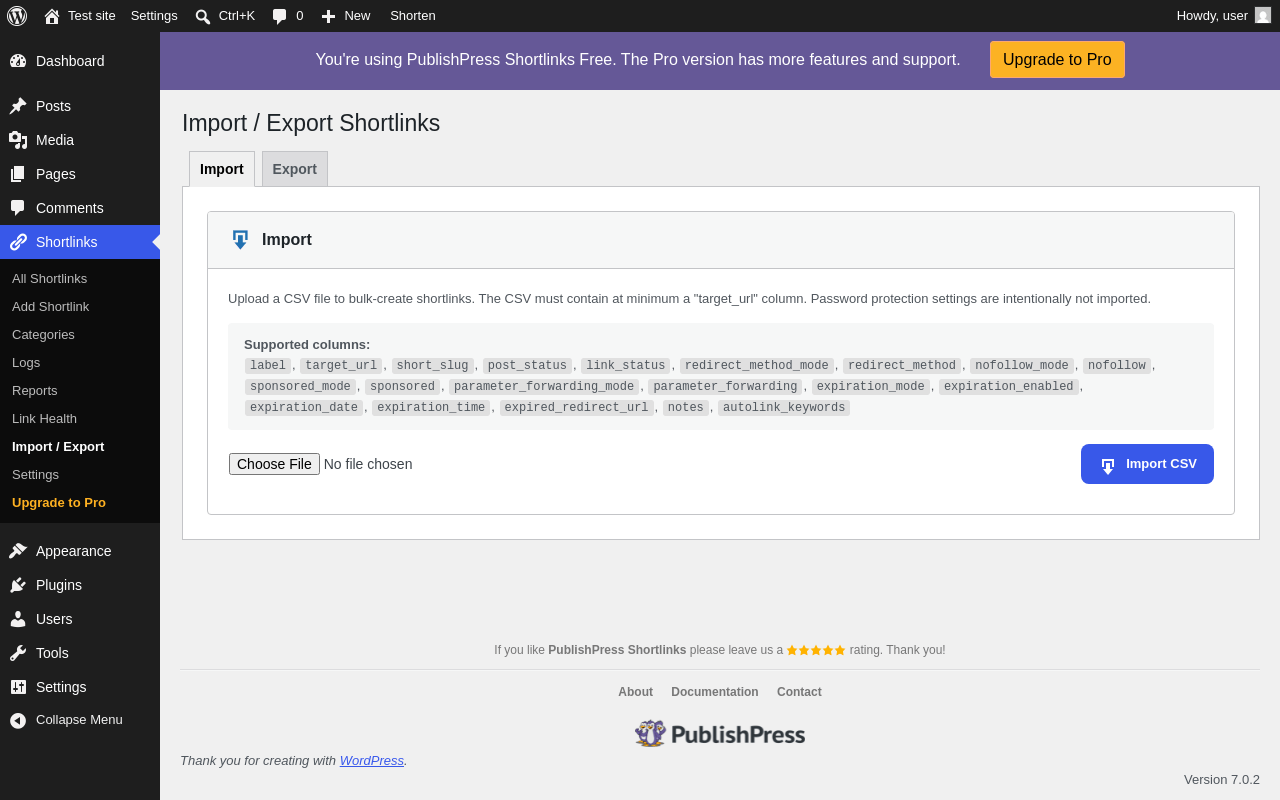Viewport: 1280px width, 800px height.
Task: Switch to the Import tab
Action: [x=222, y=169]
